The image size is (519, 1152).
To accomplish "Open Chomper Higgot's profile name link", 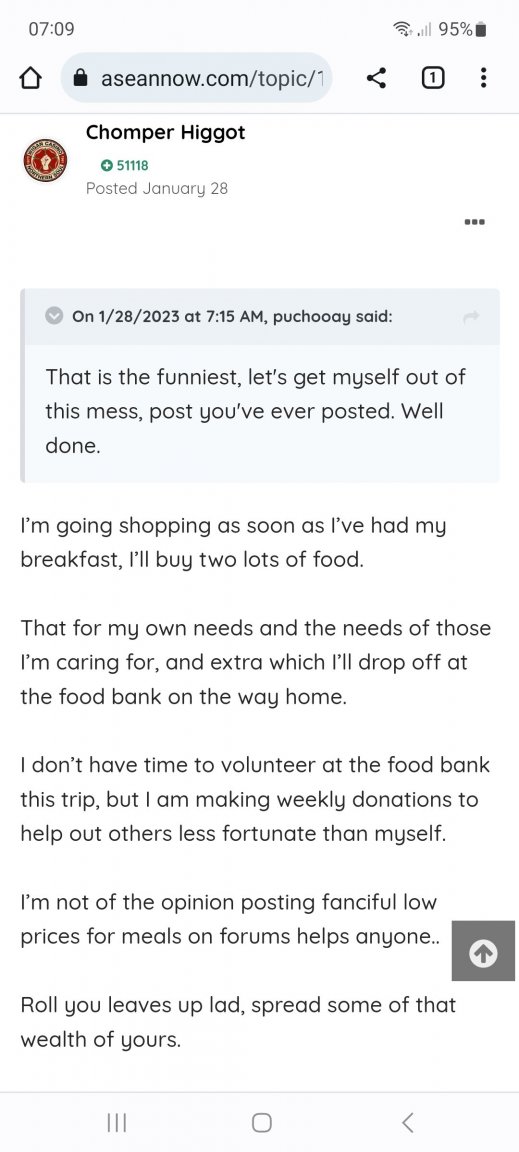I will click(x=165, y=133).
